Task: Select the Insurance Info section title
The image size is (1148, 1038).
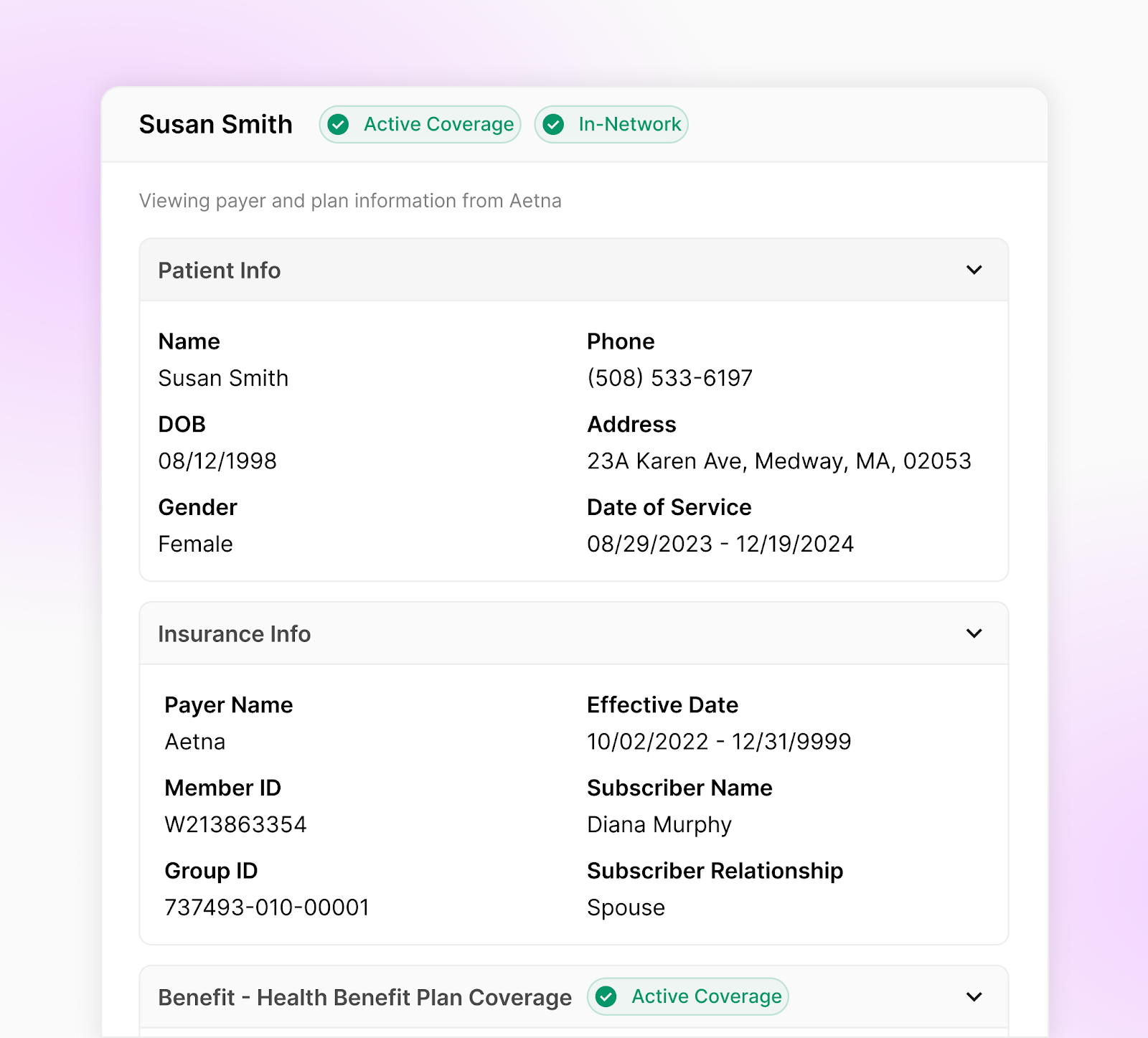Action: [x=234, y=634]
